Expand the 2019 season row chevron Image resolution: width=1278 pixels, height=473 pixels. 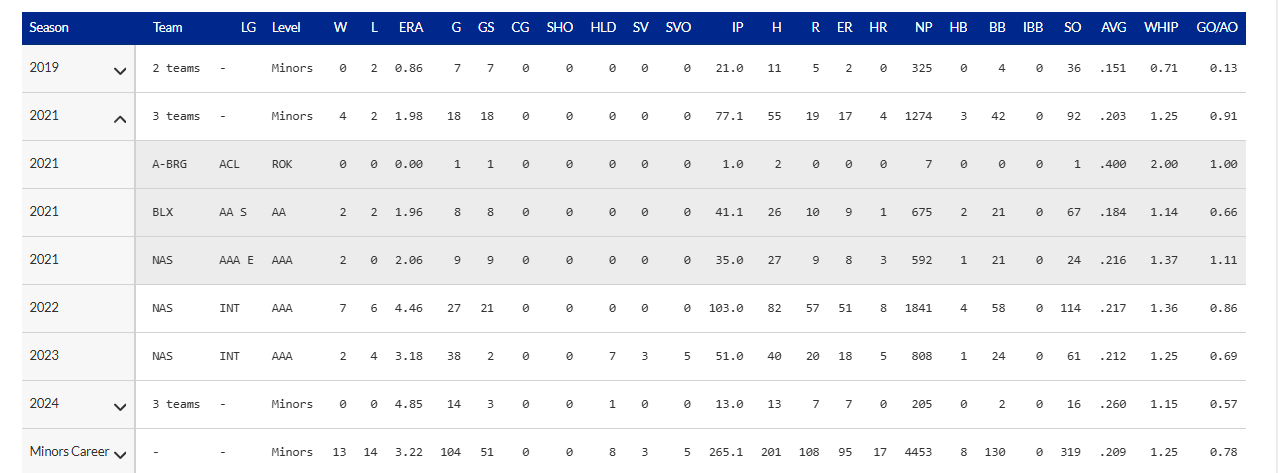click(120, 71)
